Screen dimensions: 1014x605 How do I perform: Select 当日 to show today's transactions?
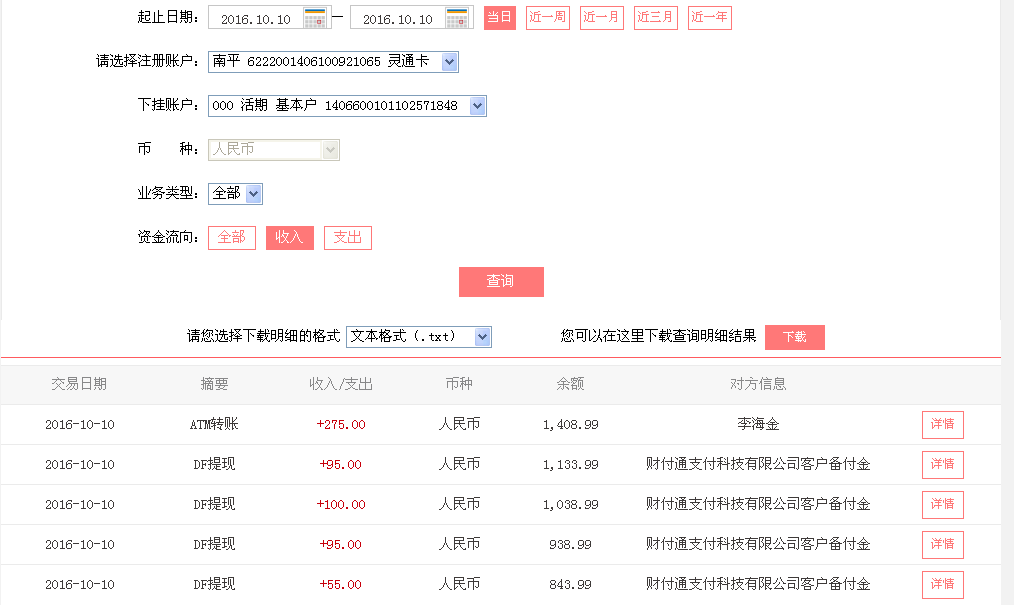coord(499,17)
